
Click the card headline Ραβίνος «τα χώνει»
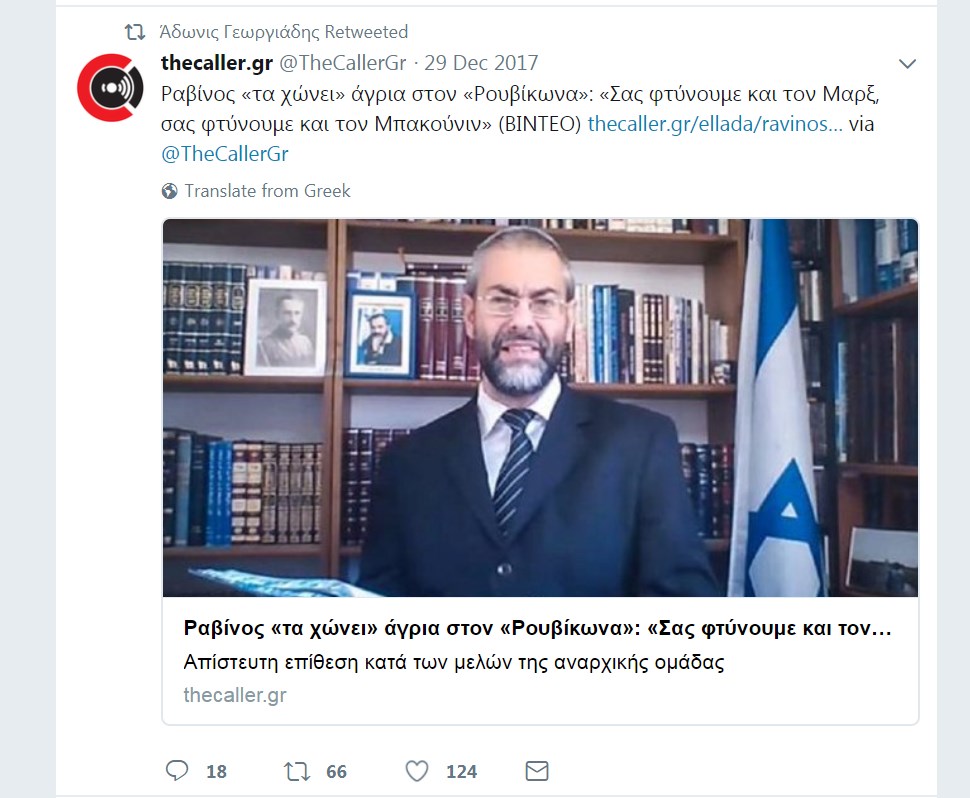coord(537,629)
